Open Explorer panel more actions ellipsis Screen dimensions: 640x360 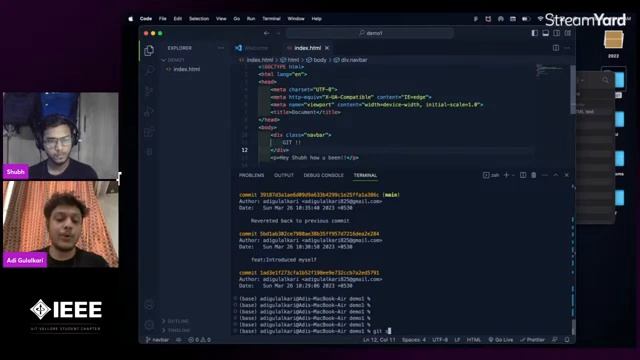[221, 48]
